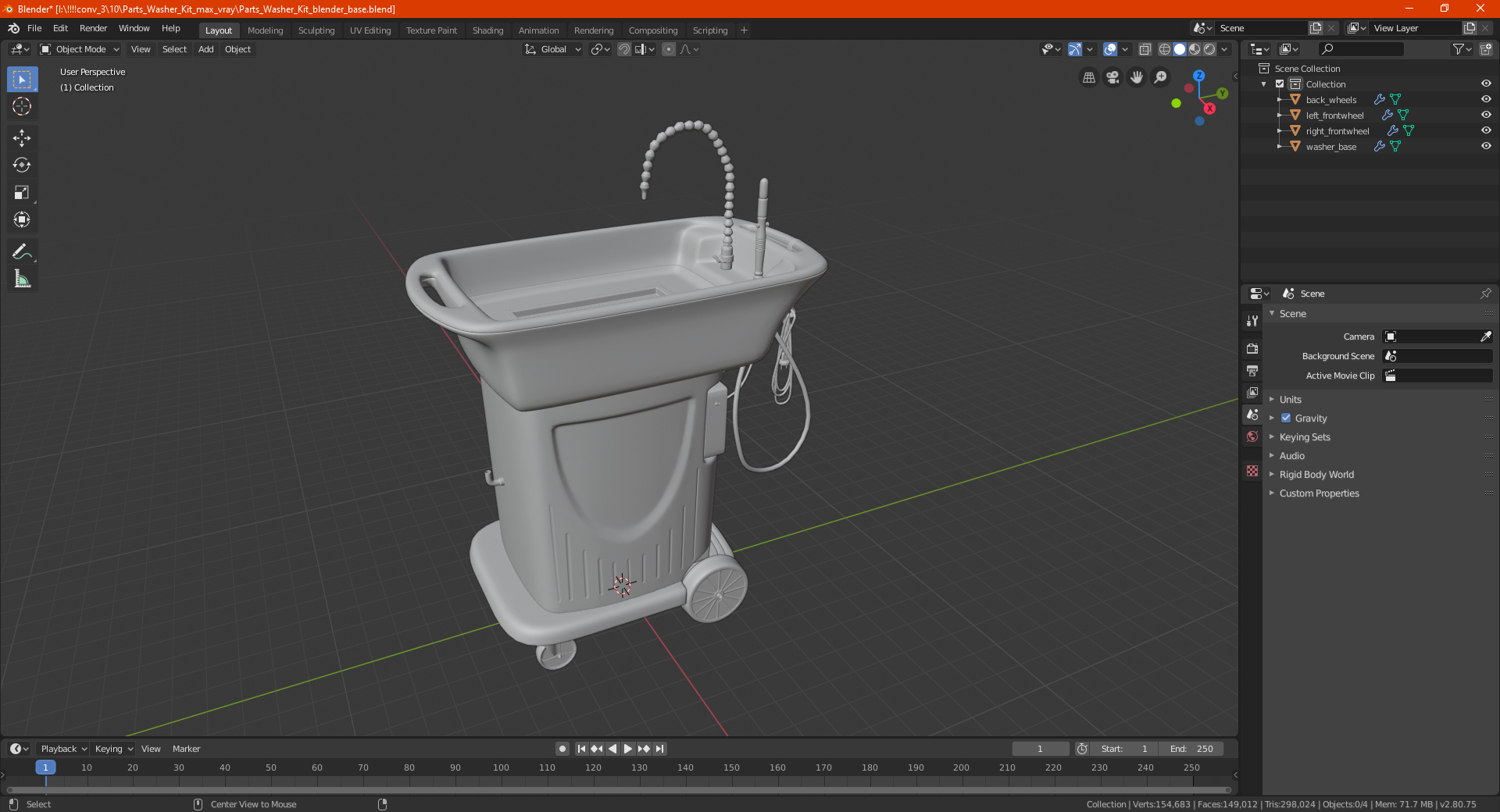Open the Active Tool properties tab
This screenshot has height=812, width=1500.
1252,321
